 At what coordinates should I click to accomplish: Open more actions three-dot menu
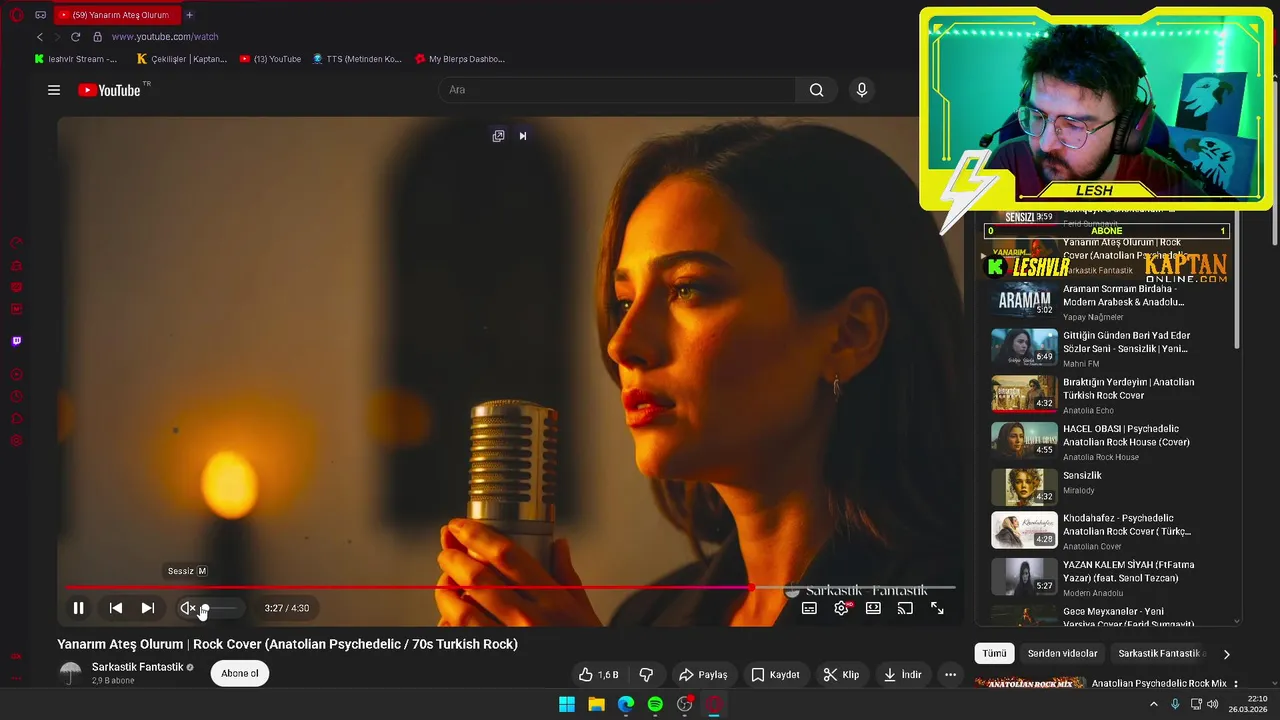click(950, 675)
